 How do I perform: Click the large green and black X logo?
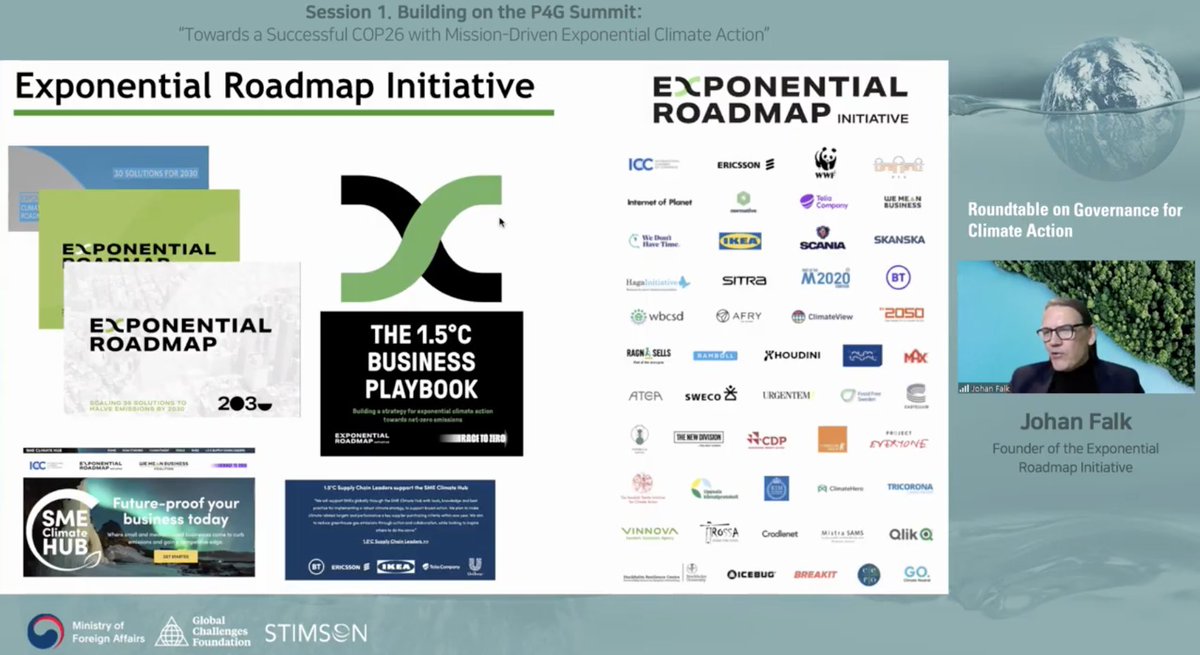tap(421, 239)
